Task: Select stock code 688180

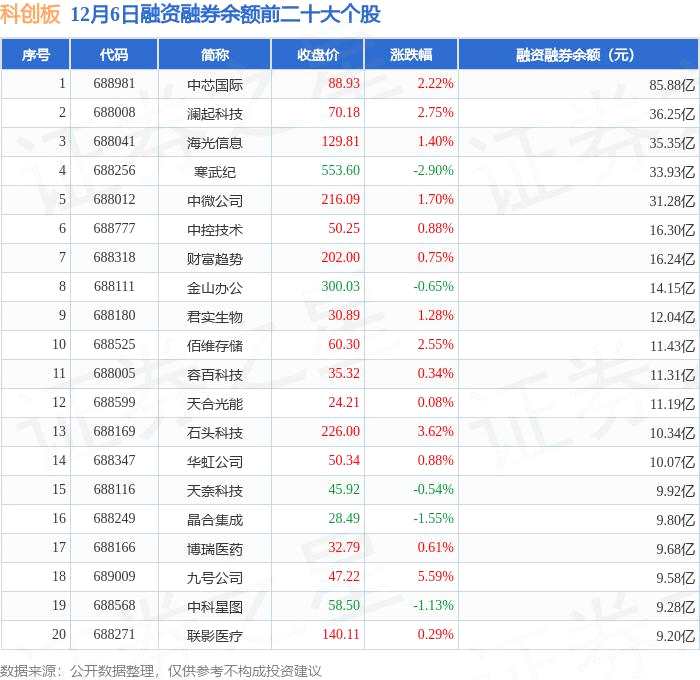Action: [x=114, y=316]
